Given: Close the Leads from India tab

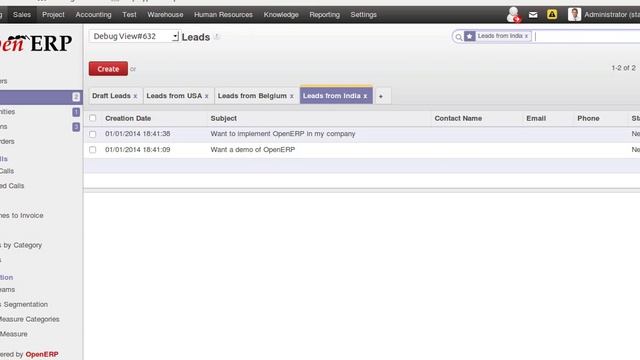Looking at the screenshot, I should point(365,96).
